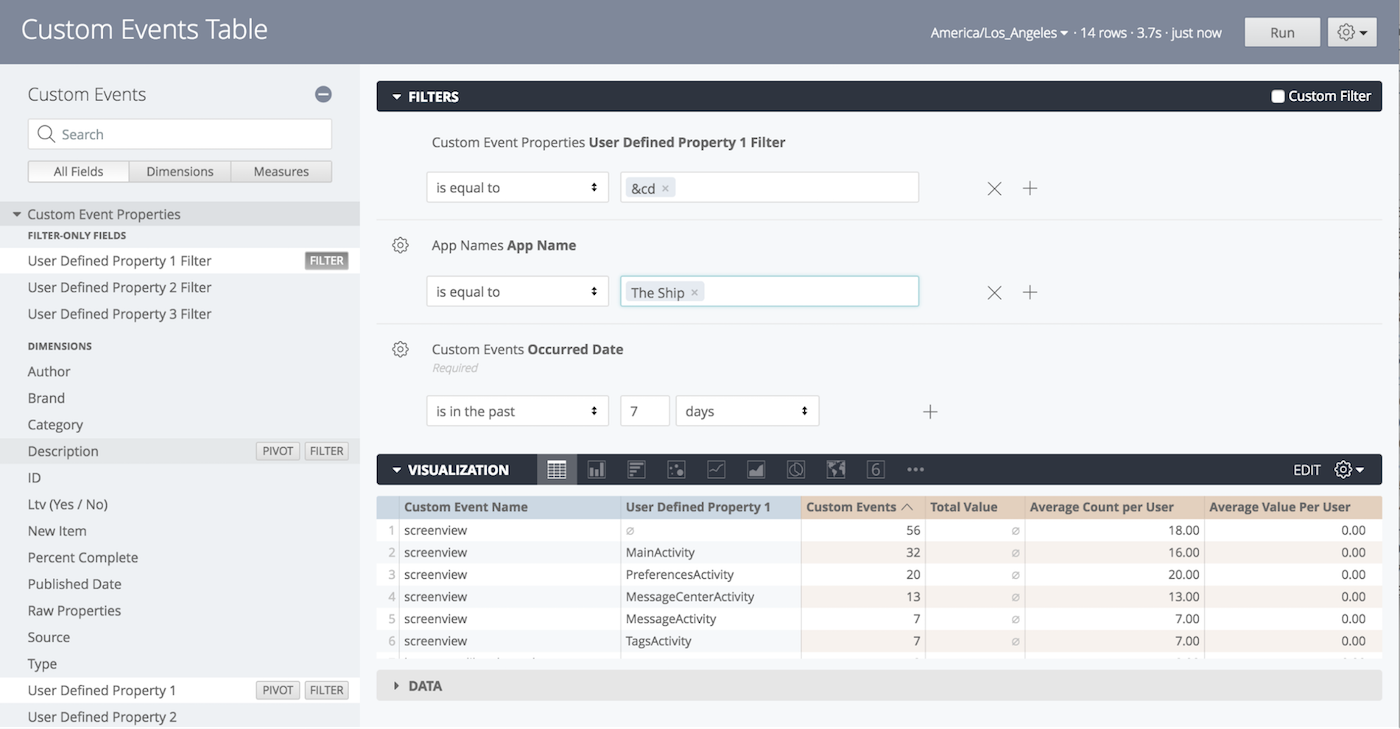Choose the single value visualization

coord(875,469)
